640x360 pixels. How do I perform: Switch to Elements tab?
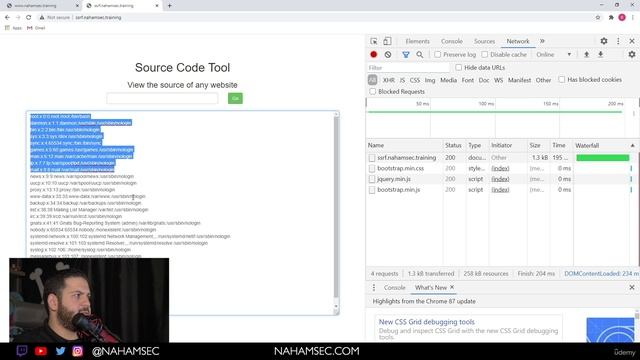(418, 41)
